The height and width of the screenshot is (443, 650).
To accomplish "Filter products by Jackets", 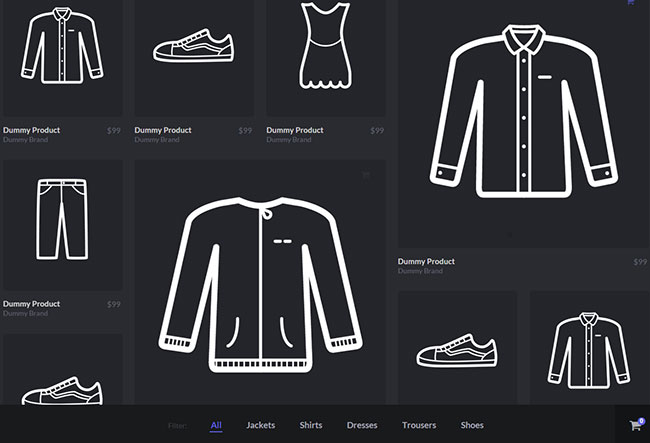I will pyautogui.click(x=260, y=425).
